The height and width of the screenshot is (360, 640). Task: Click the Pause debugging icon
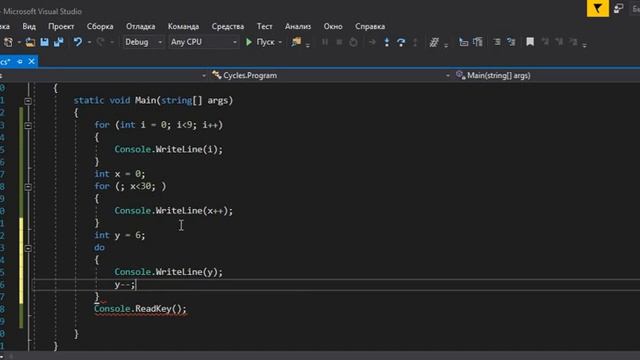[325, 42]
